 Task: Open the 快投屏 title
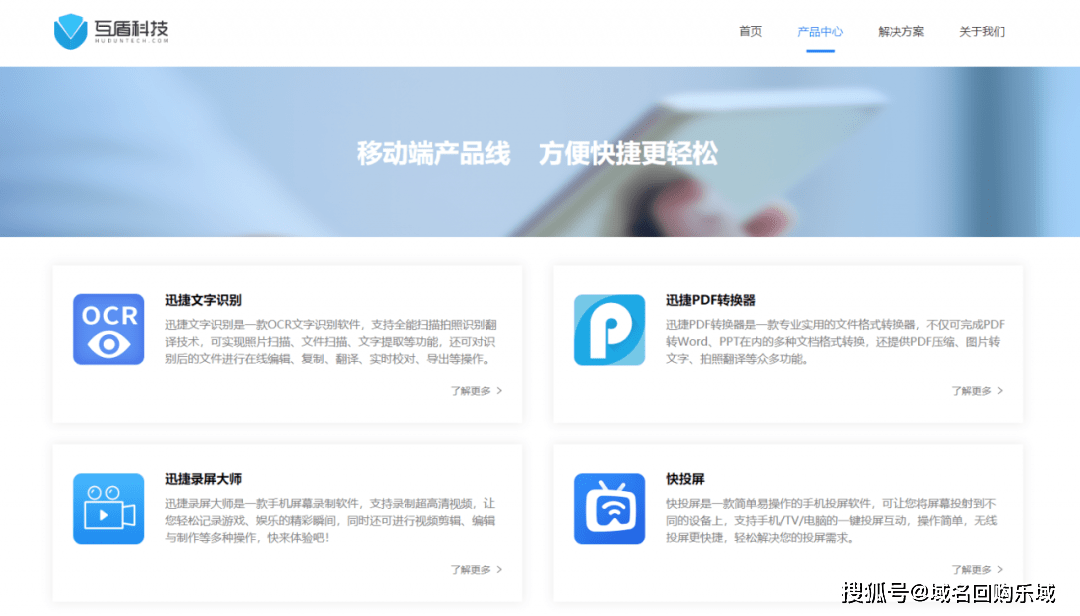[685, 479]
